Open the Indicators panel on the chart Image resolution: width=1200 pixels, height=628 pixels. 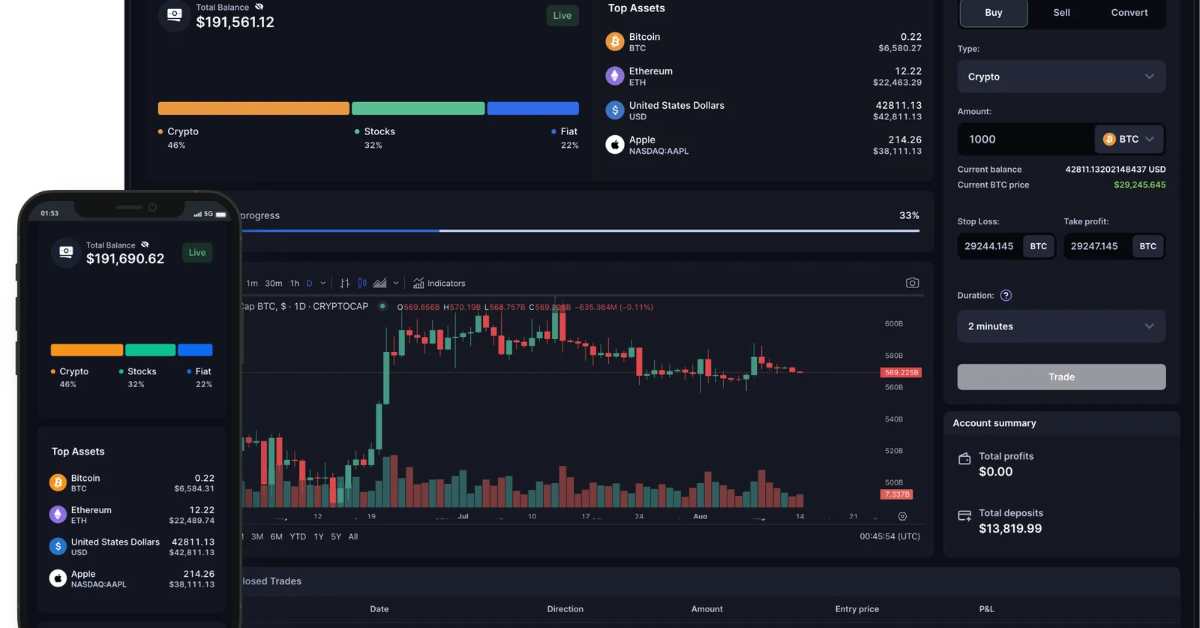[438, 283]
